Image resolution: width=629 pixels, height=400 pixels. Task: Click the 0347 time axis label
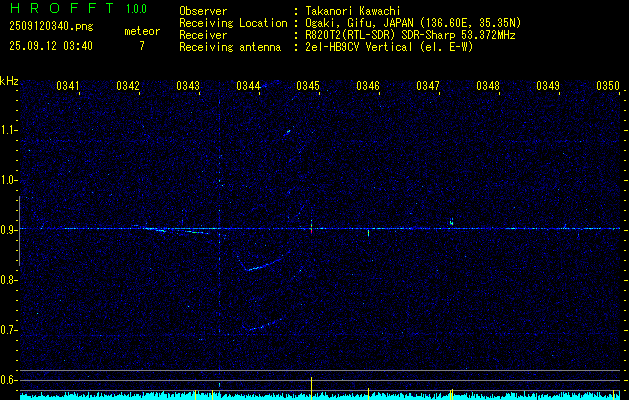coord(428,85)
